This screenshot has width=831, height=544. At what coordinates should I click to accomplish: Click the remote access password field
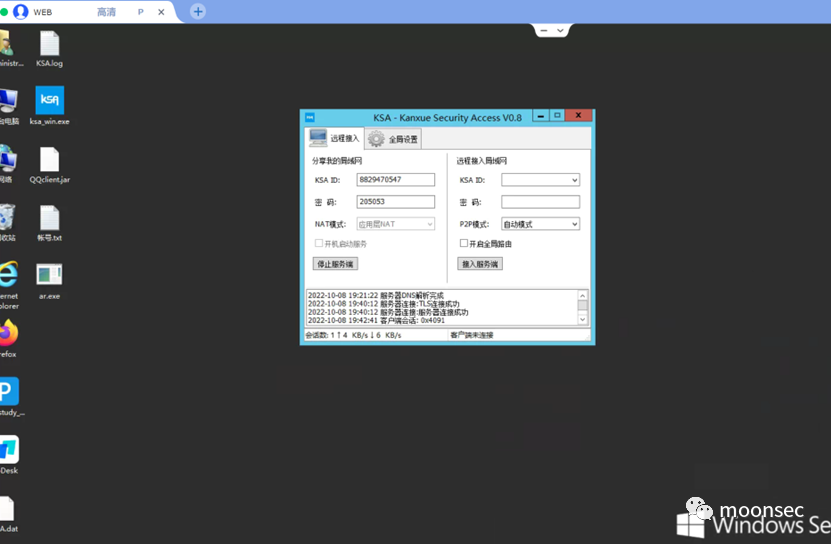(541, 201)
